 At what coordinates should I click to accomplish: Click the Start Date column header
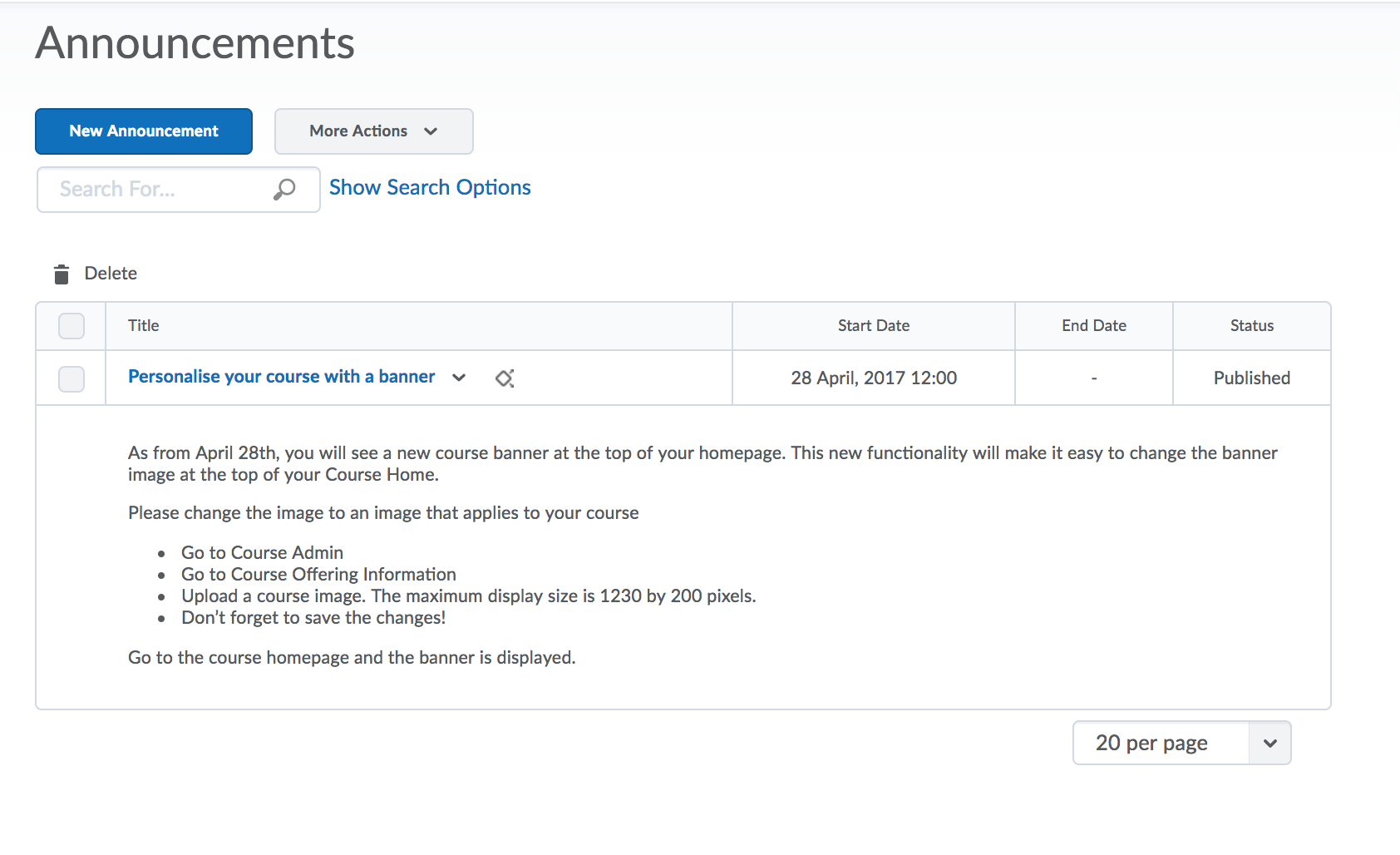tap(873, 326)
